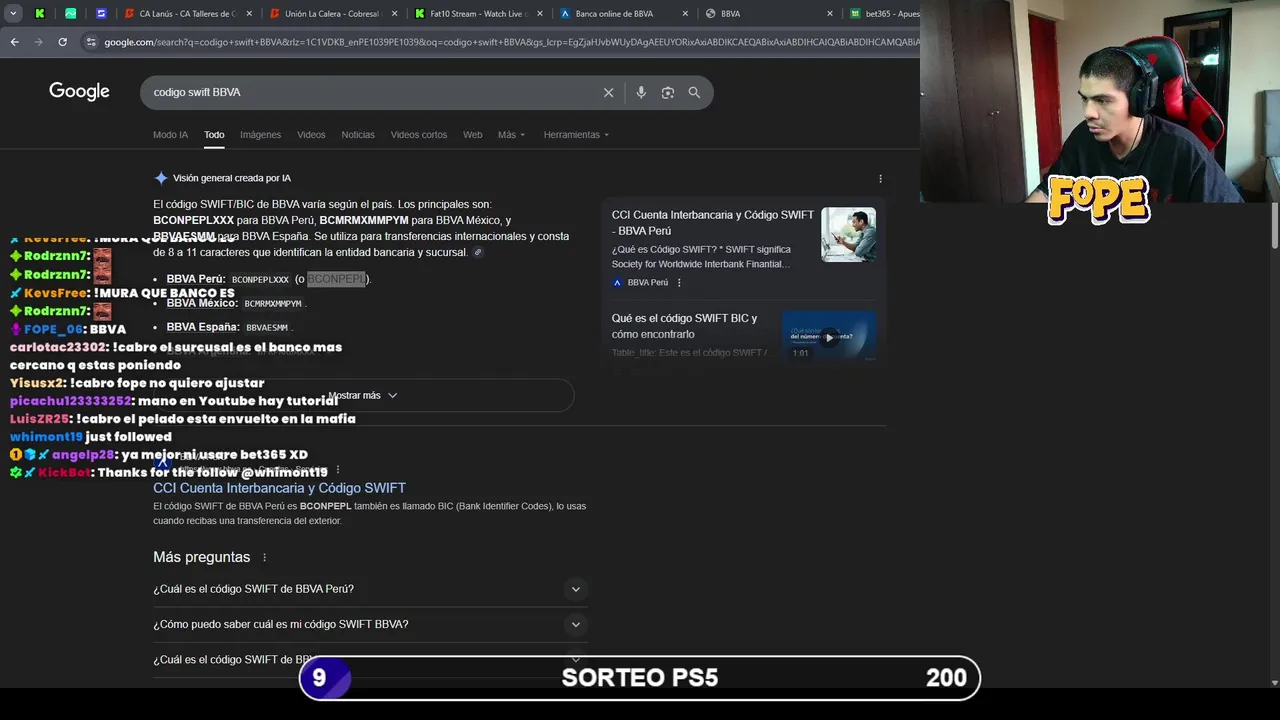Select the Web search tab
Image resolution: width=1280 pixels, height=720 pixels.
point(472,135)
